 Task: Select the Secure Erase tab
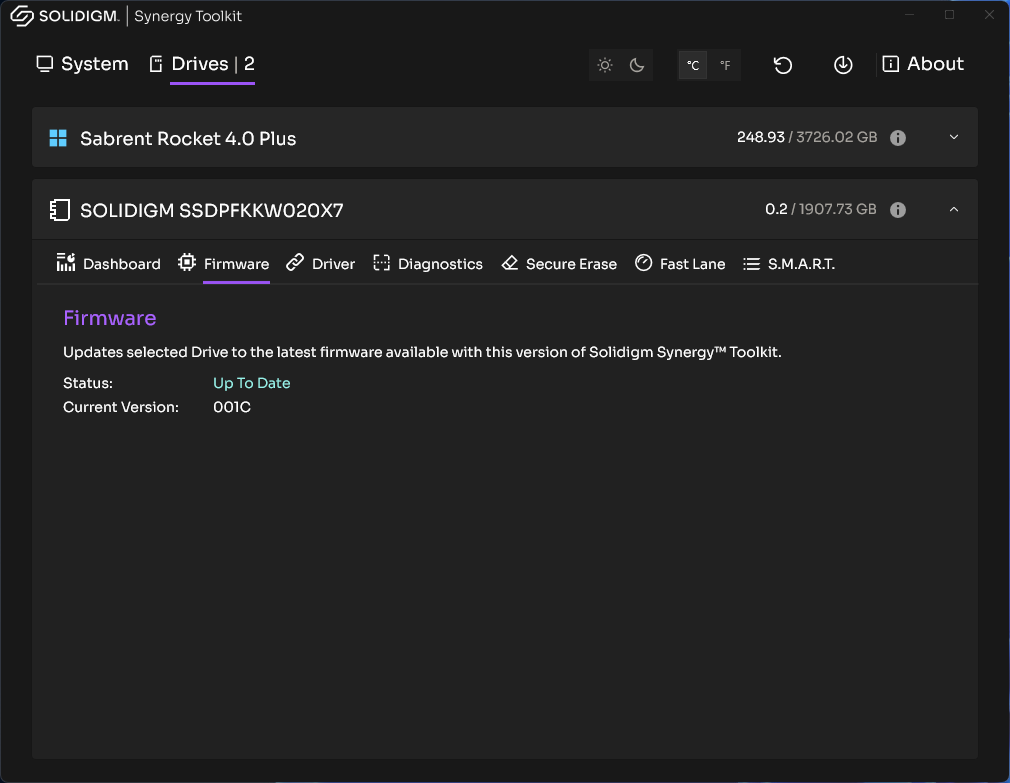[559, 264]
